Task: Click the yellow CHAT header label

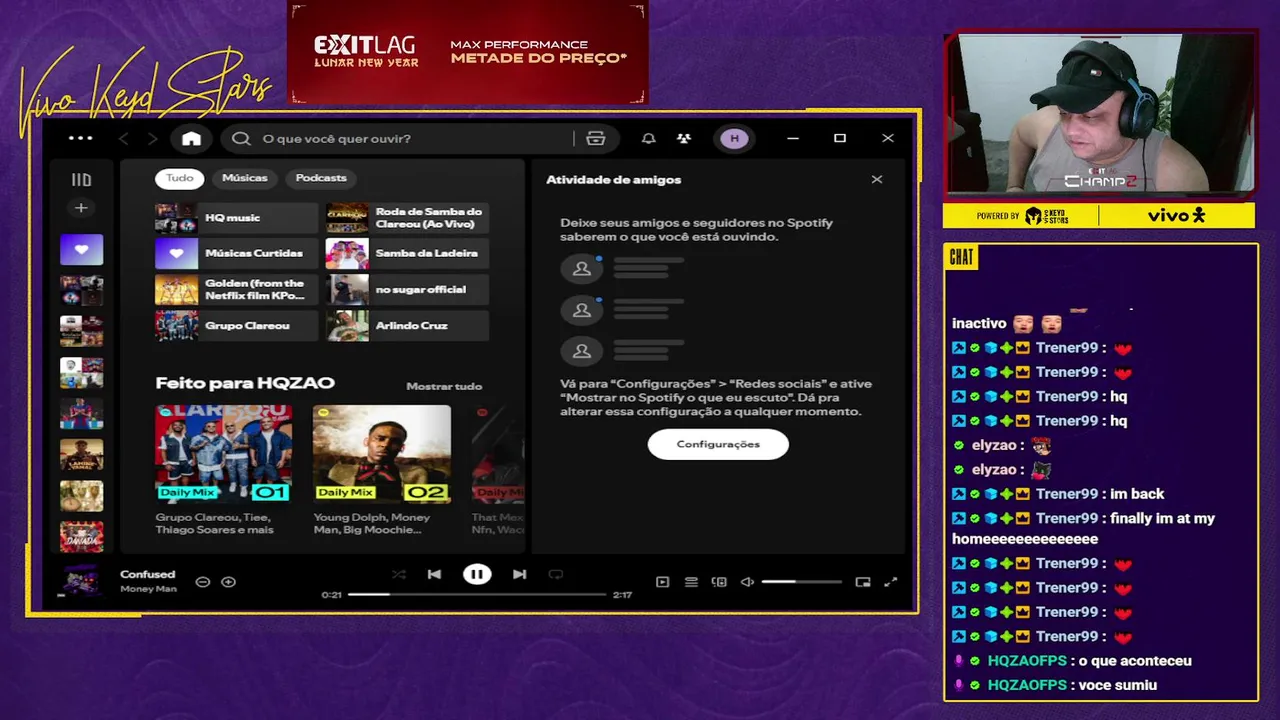Action: (961, 258)
